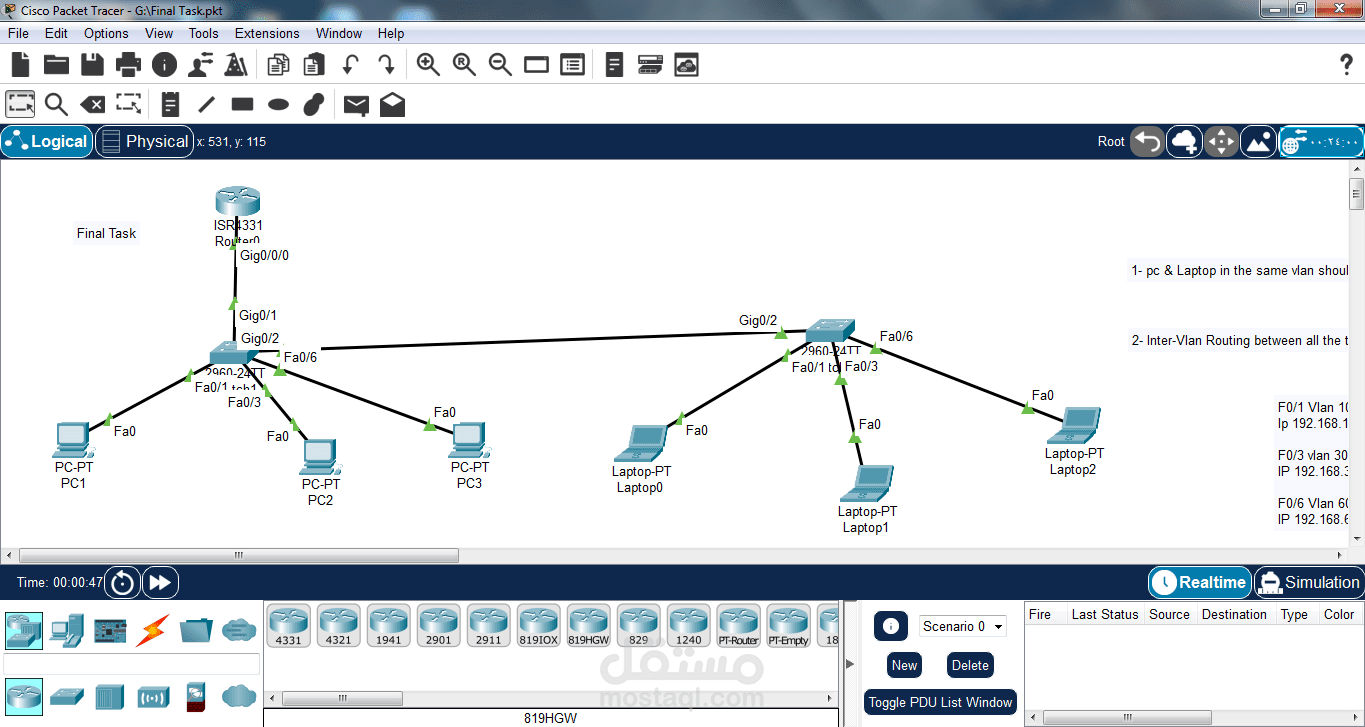
Task: Switch to Simulation mode
Action: pyautogui.click(x=1308, y=582)
